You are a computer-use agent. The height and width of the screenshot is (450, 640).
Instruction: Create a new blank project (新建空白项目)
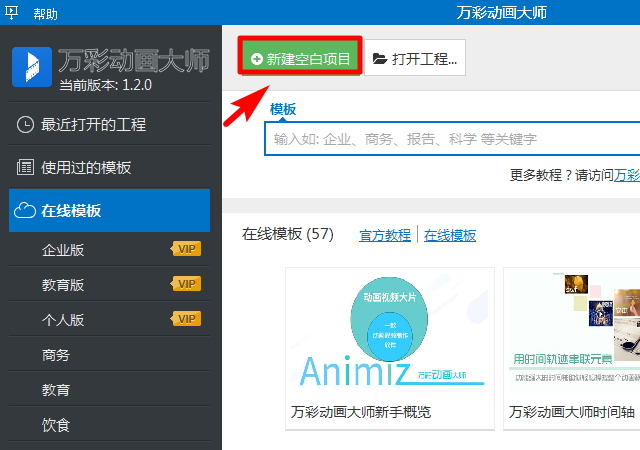point(300,59)
